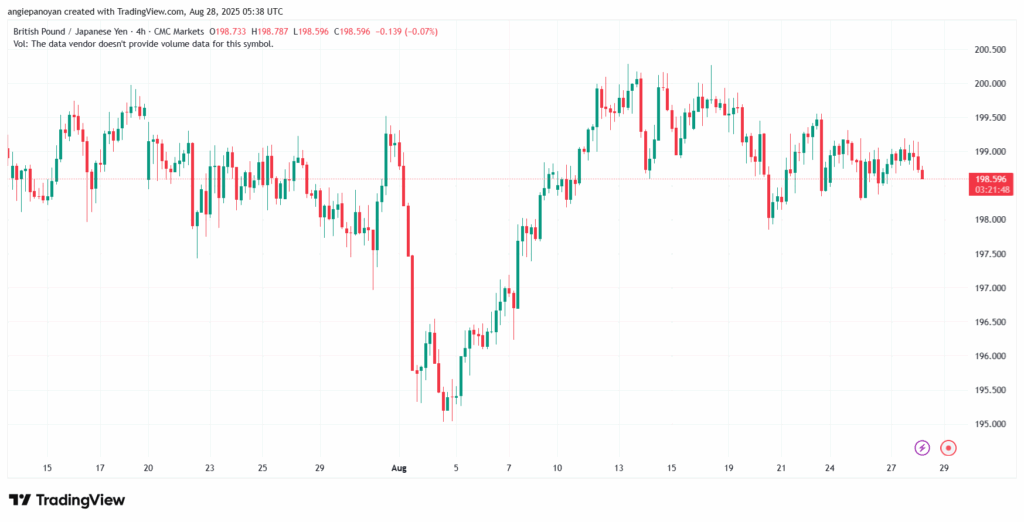Open the British Pound / Japanese Yen symbol title

coord(73,31)
